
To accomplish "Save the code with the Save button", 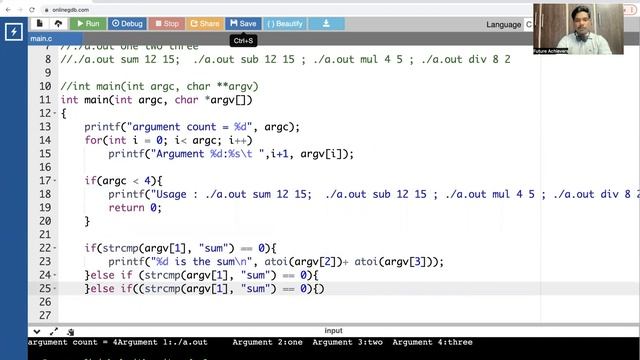I will 243,24.
